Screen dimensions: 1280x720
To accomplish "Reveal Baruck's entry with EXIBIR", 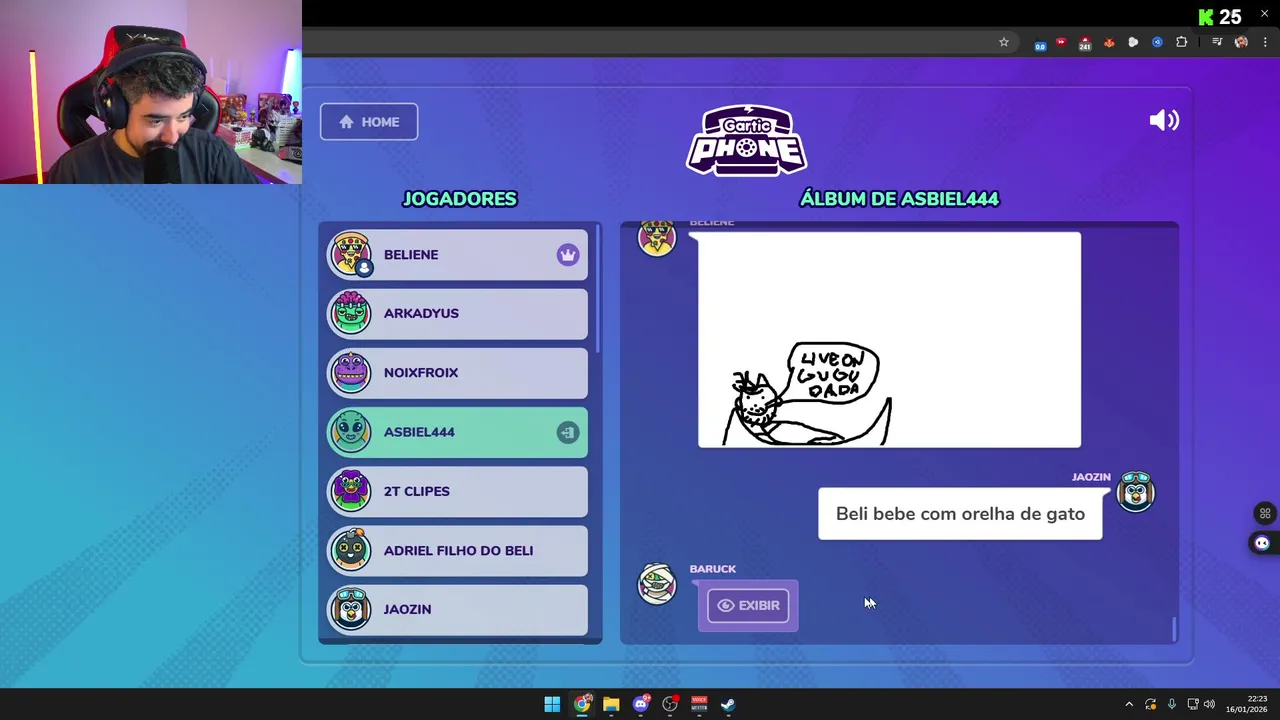I will (x=748, y=605).
